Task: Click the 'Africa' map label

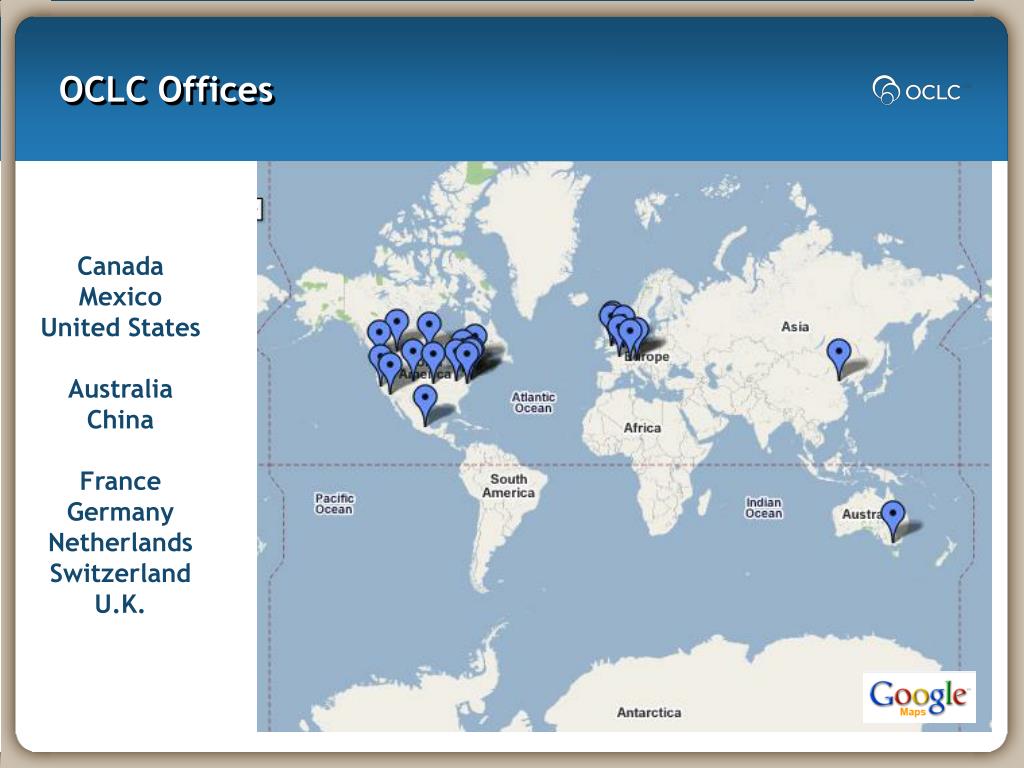Action: point(642,428)
